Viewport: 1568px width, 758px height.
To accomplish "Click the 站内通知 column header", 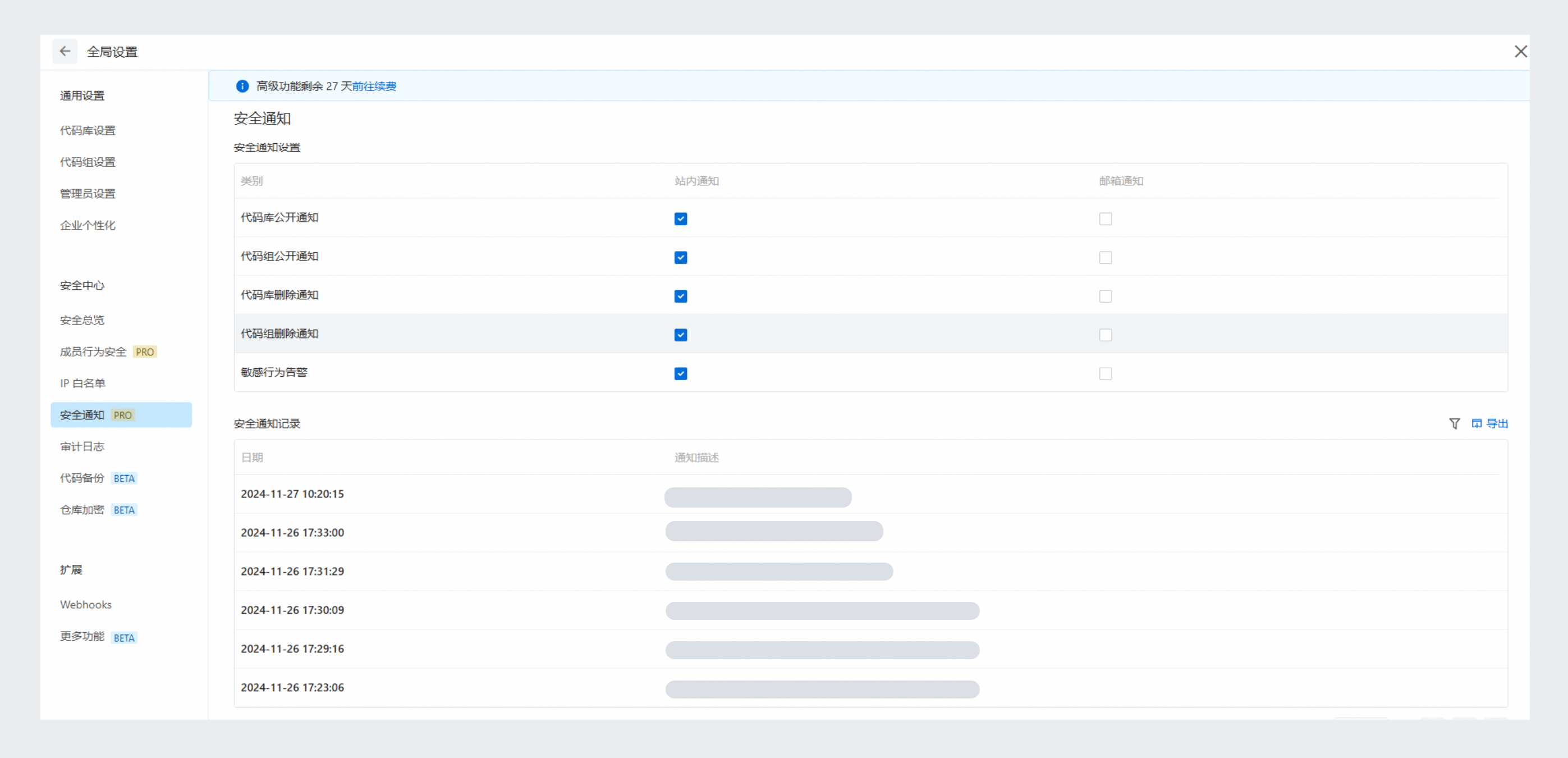I will click(x=696, y=181).
